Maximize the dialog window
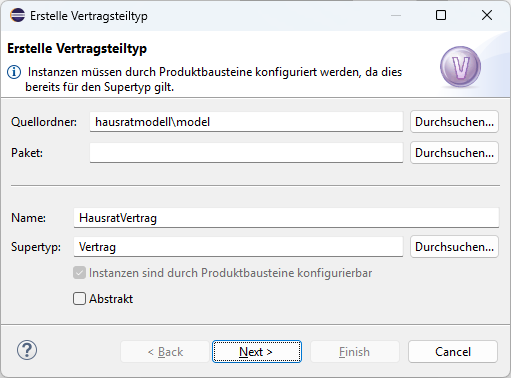Screen dimensions: 511x378 pos(441,15)
